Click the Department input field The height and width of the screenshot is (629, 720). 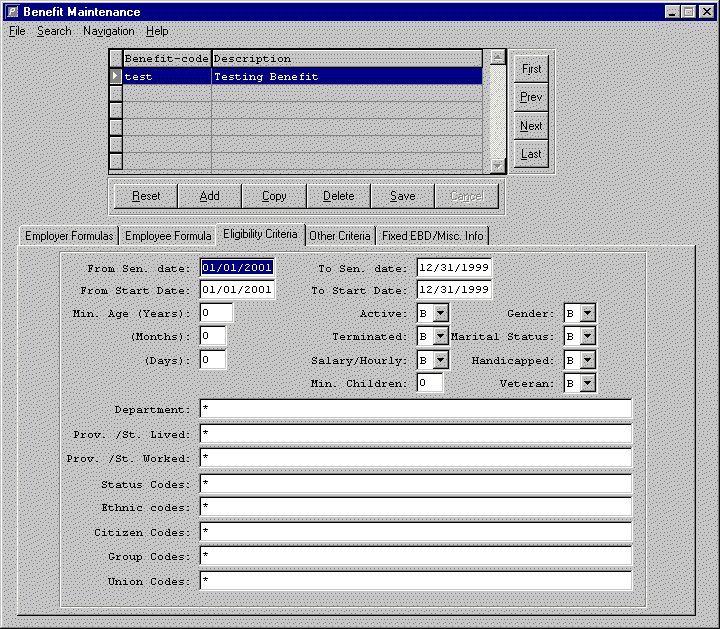[x=415, y=409]
